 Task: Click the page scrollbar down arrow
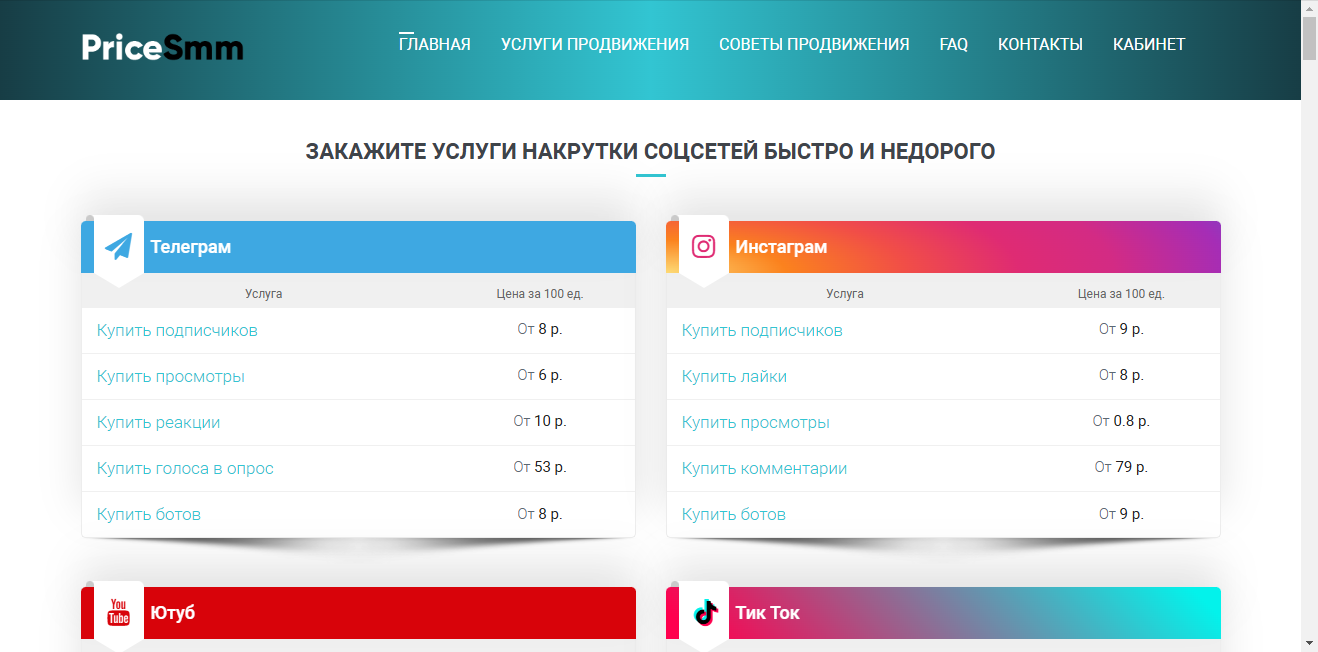(1309, 643)
